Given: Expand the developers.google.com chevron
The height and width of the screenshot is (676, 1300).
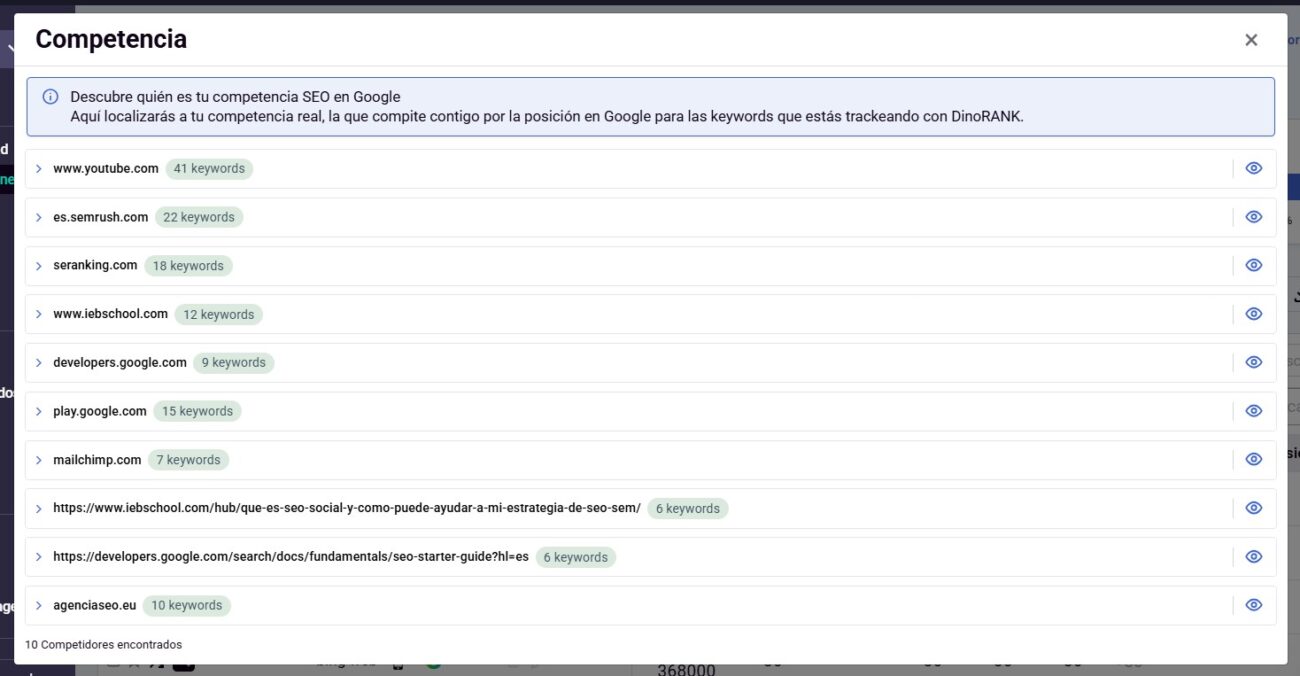Looking at the screenshot, I should point(39,363).
